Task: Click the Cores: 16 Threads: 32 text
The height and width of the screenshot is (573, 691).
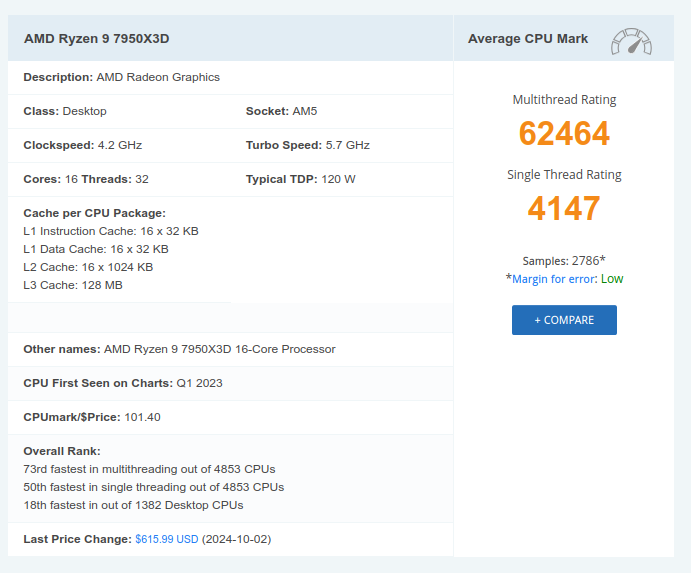Action: point(86,179)
